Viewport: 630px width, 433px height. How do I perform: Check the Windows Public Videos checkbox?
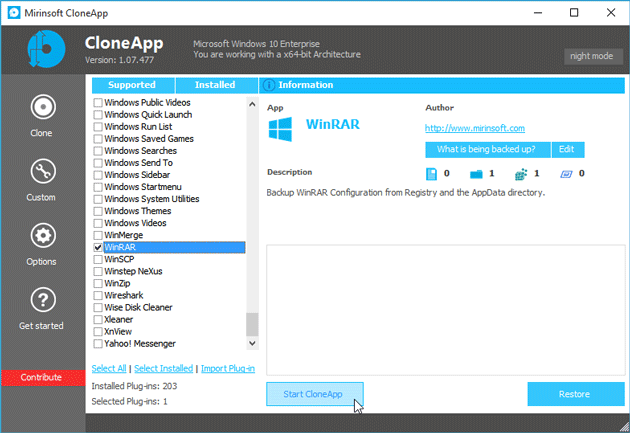point(98,103)
